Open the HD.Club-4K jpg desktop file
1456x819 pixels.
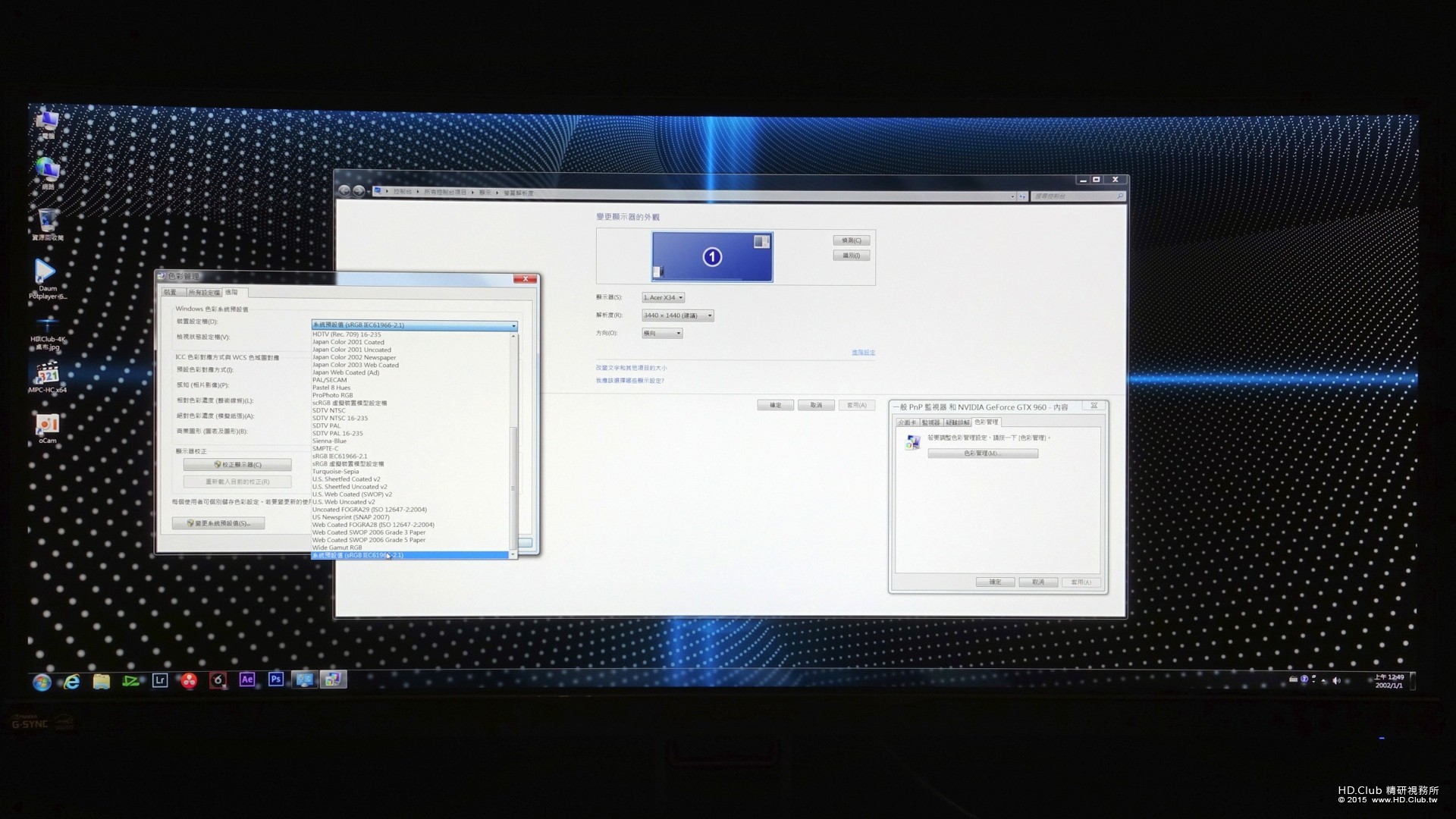[x=48, y=334]
